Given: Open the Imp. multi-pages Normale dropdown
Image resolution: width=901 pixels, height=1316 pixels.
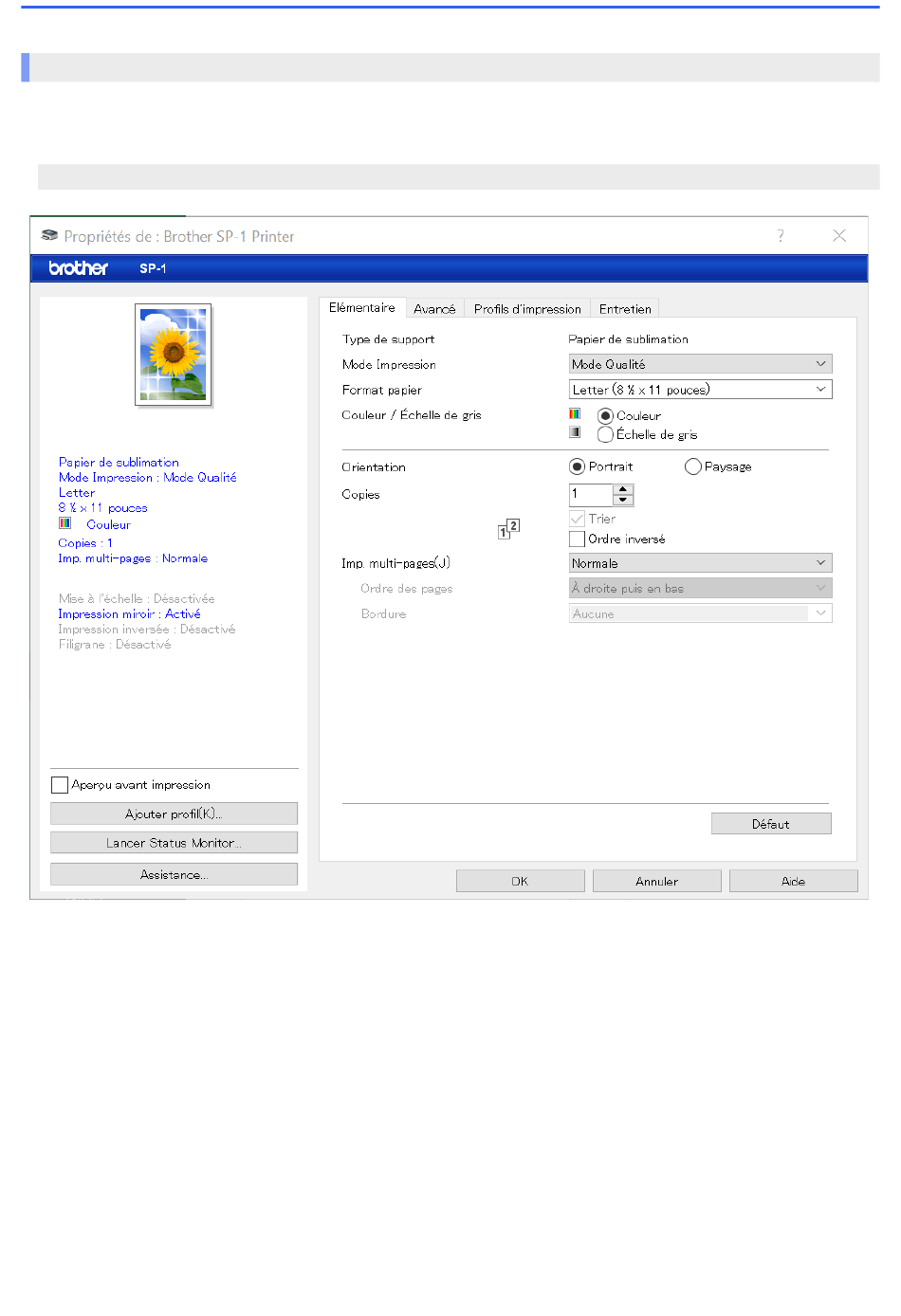Looking at the screenshot, I should point(700,563).
